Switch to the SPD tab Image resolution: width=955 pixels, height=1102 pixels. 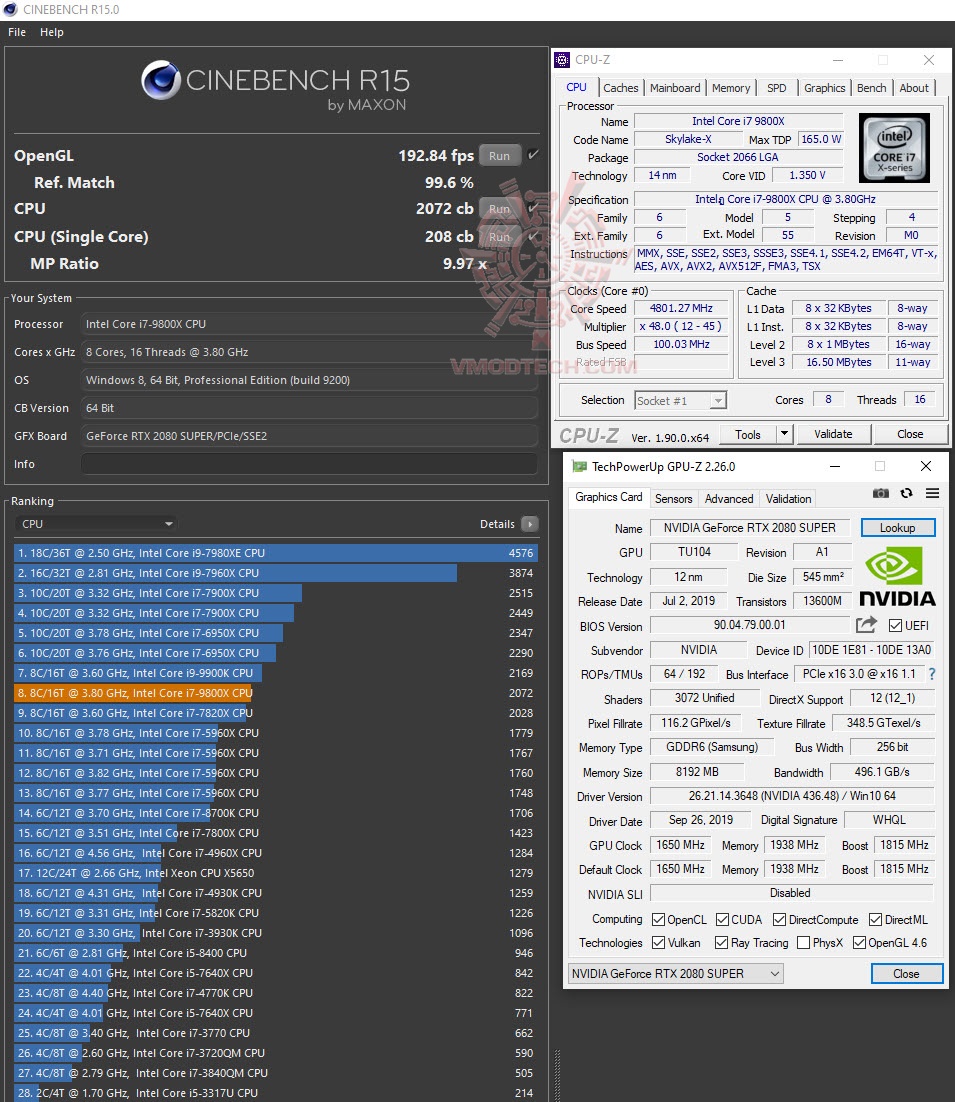[x=777, y=88]
